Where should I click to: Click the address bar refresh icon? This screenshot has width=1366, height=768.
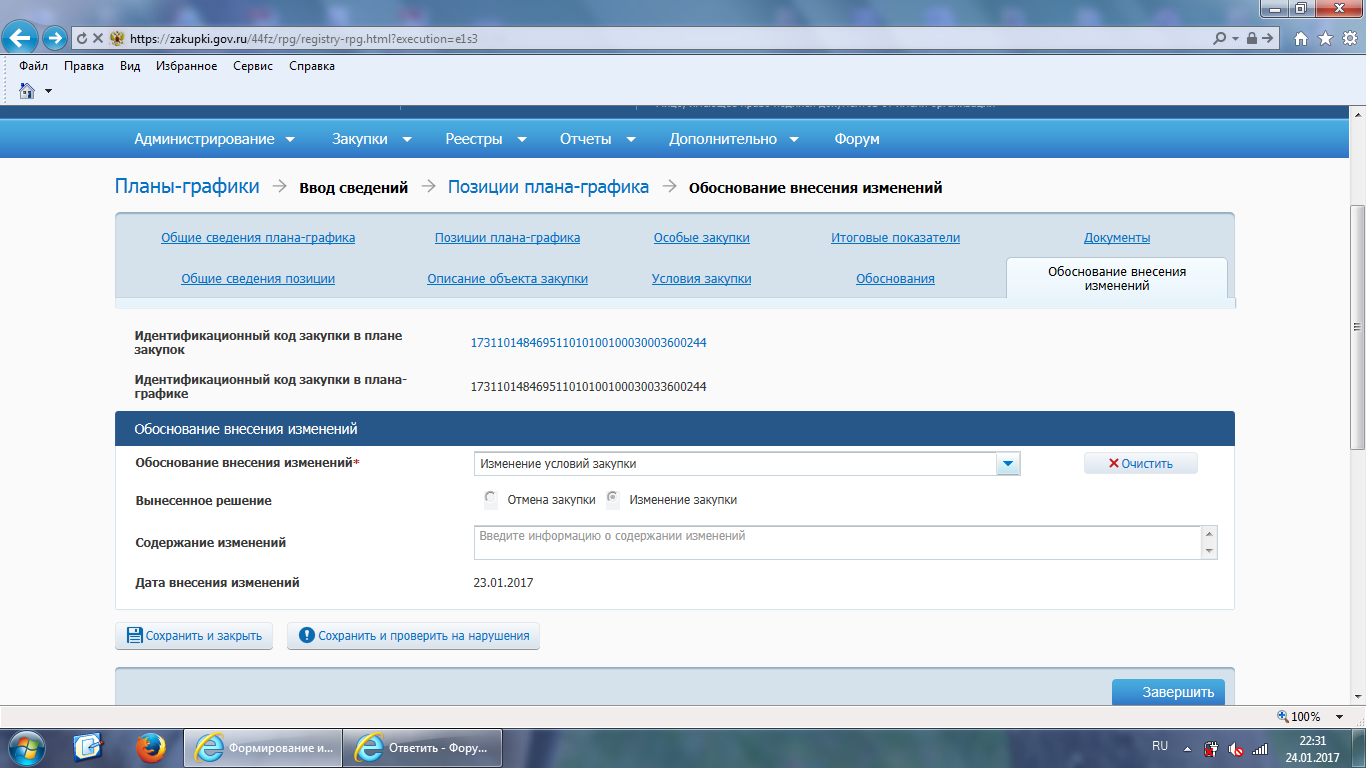tap(81, 38)
